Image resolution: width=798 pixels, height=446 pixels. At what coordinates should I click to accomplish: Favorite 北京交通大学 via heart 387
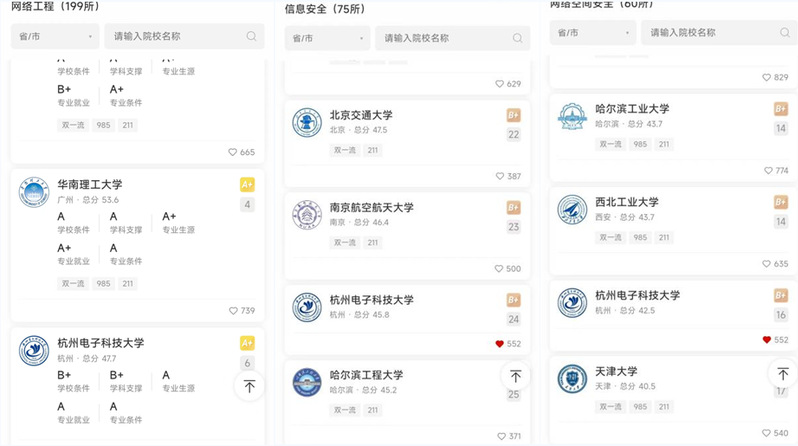coord(500,176)
